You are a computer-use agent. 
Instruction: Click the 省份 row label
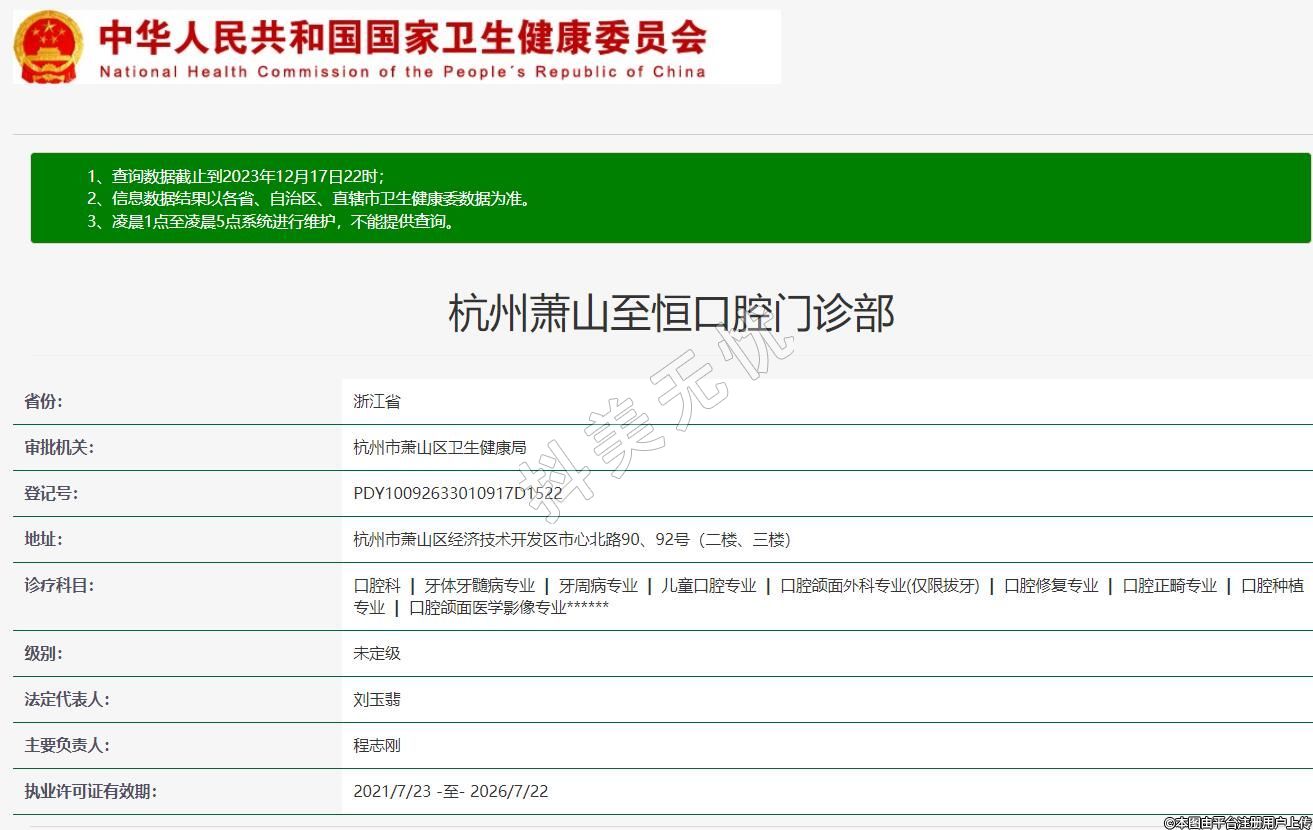pos(43,401)
